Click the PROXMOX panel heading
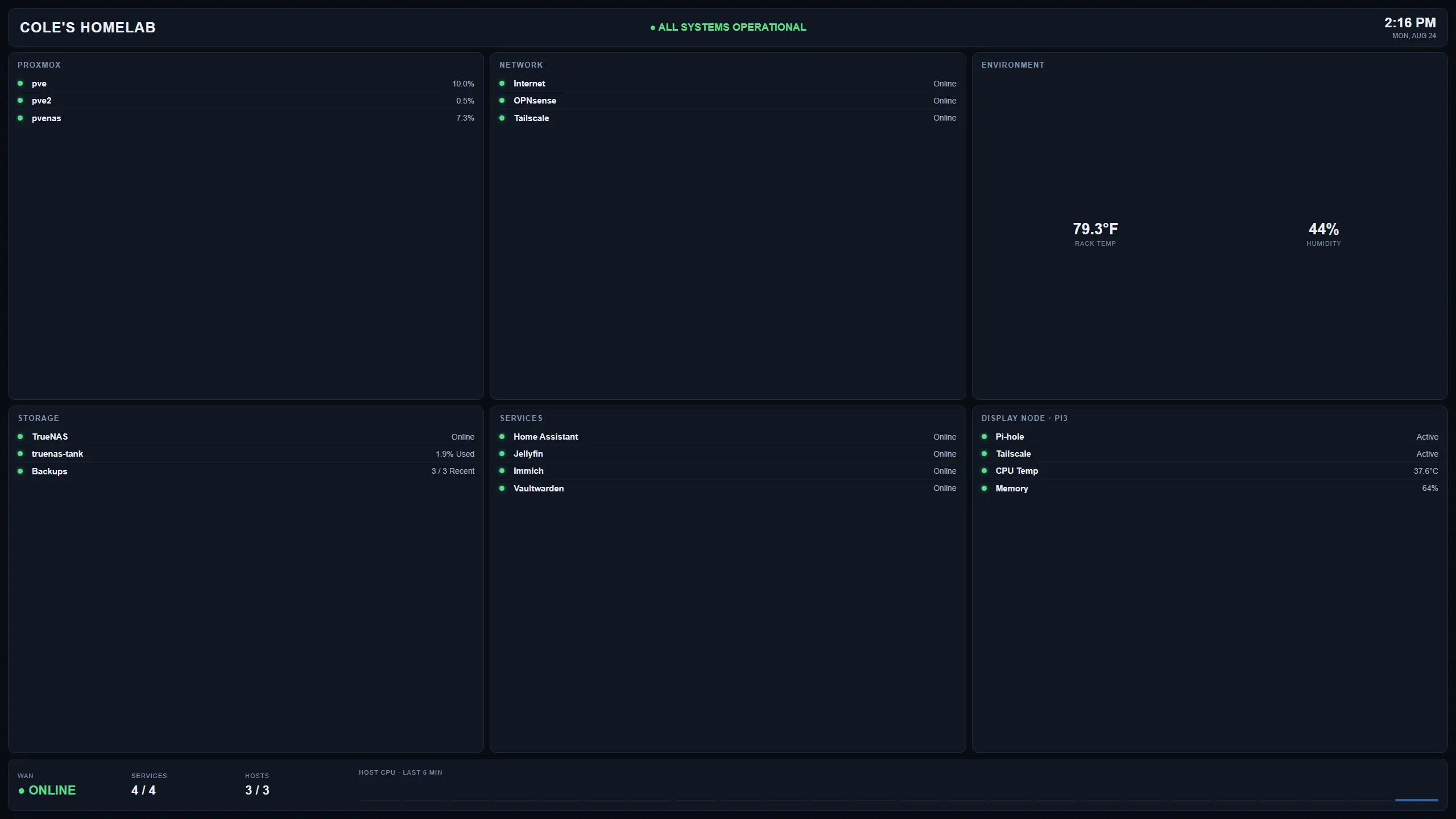The height and width of the screenshot is (819, 1456). coord(39,65)
